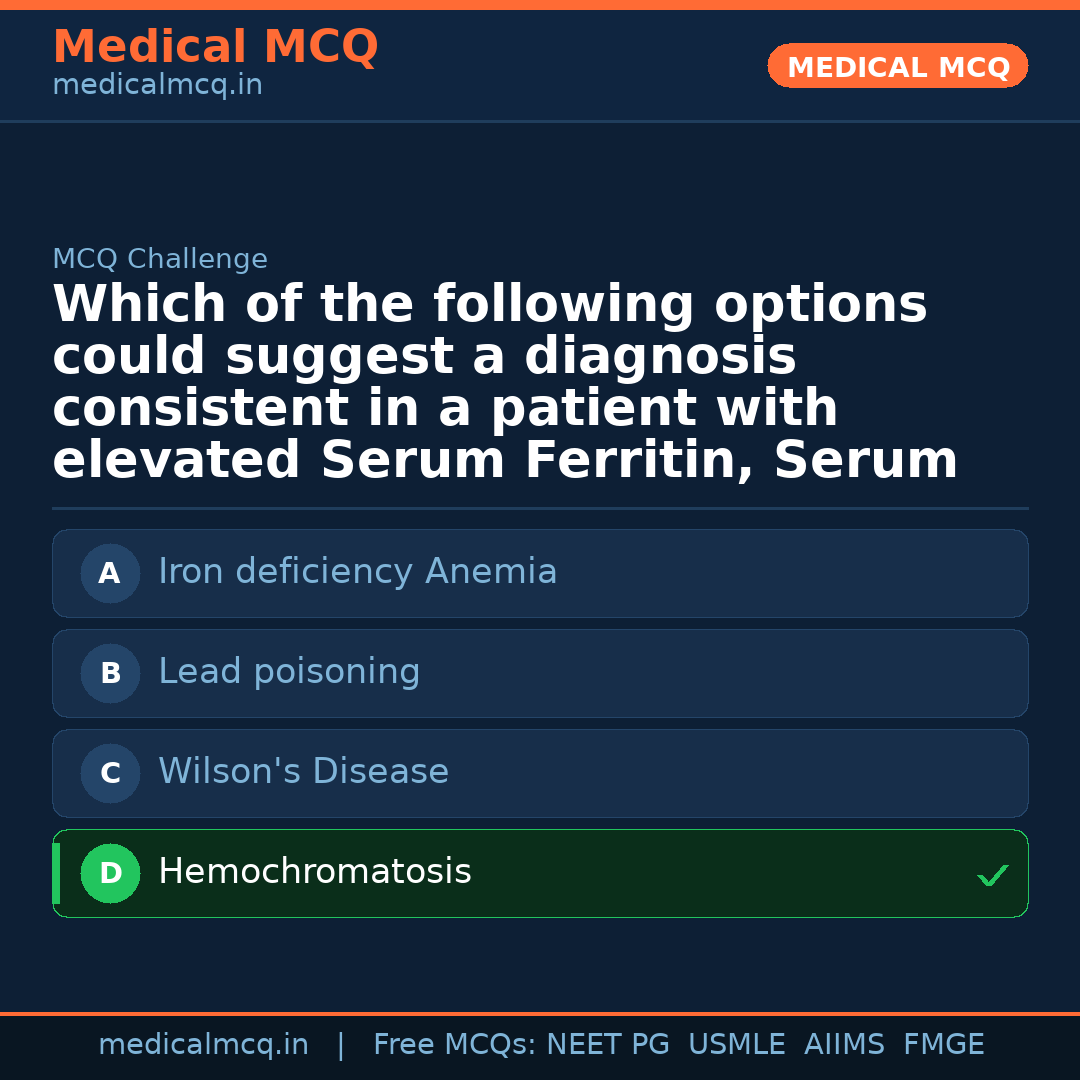Click USMLE in the footer

click(x=736, y=1045)
